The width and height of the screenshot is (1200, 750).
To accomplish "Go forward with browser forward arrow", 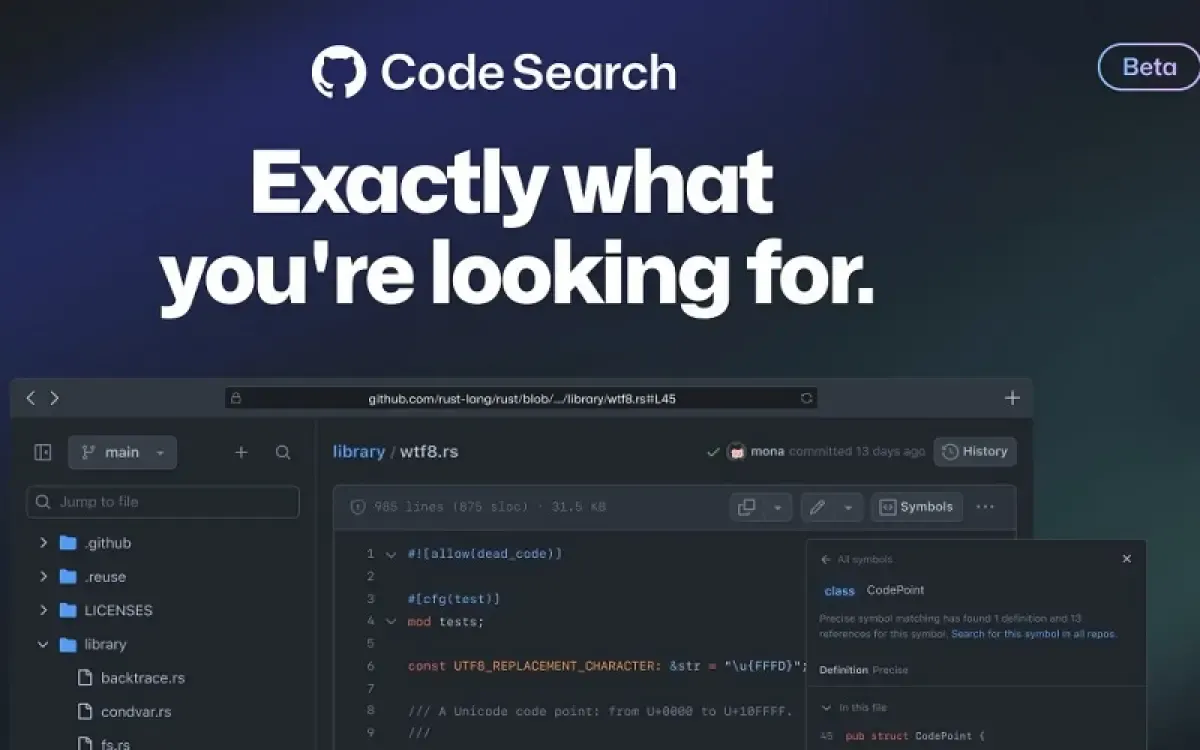I will (54, 398).
